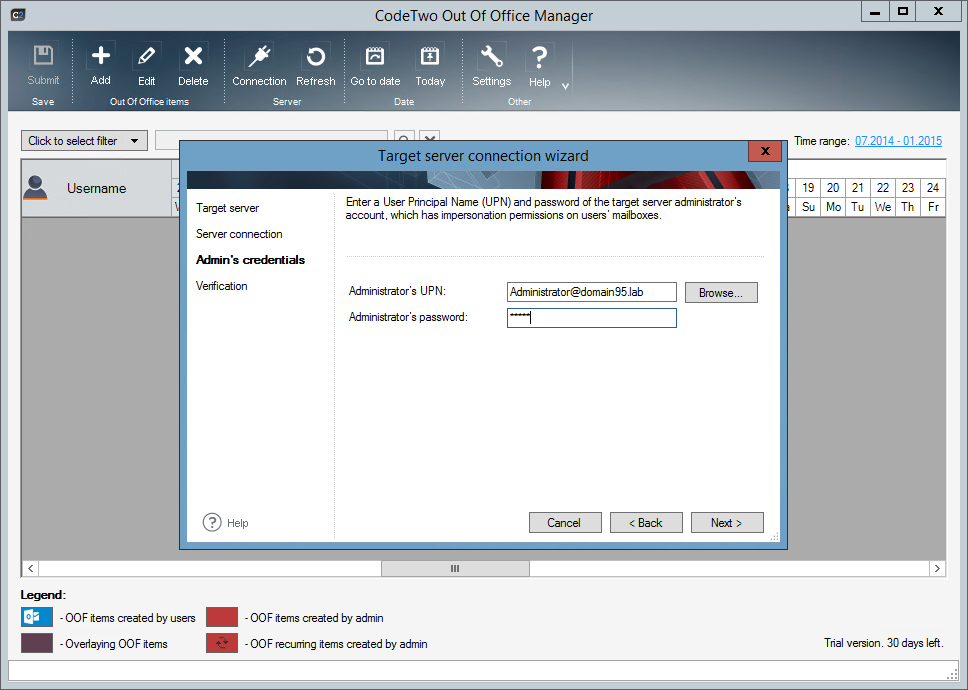Click the CodeTwo app logo icon

pos(18,14)
